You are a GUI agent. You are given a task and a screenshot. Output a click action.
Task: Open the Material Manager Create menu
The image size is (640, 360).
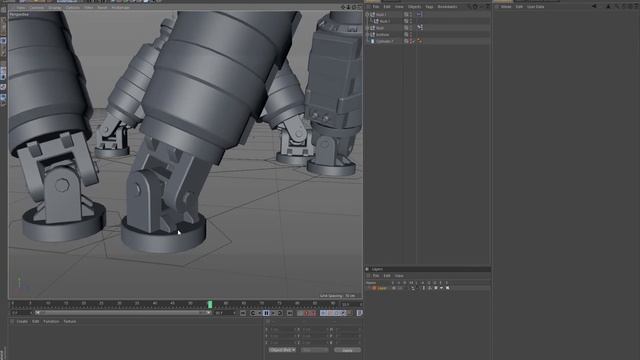coord(22,321)
